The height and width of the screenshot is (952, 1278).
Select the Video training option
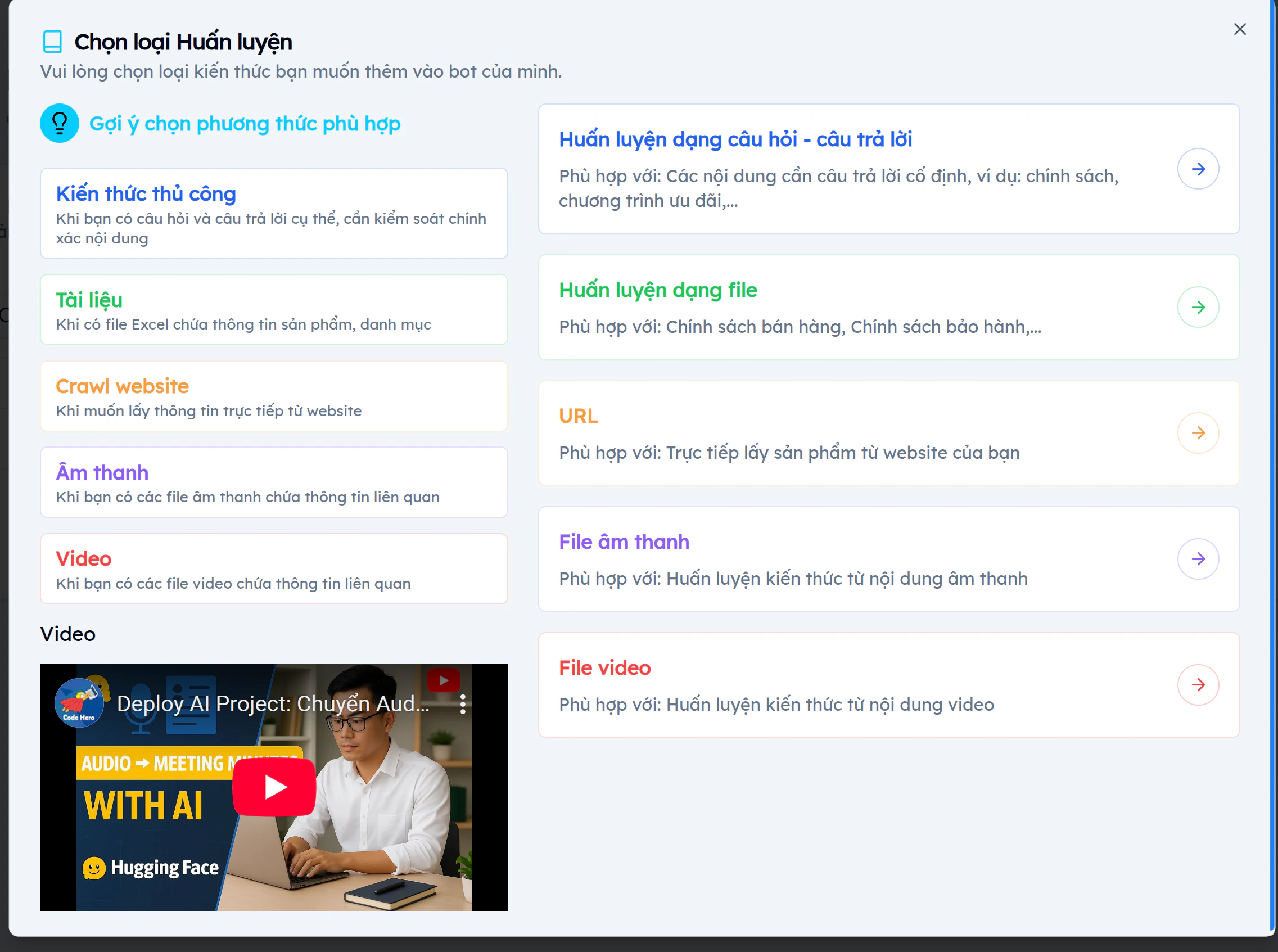[x=274, y=569]
